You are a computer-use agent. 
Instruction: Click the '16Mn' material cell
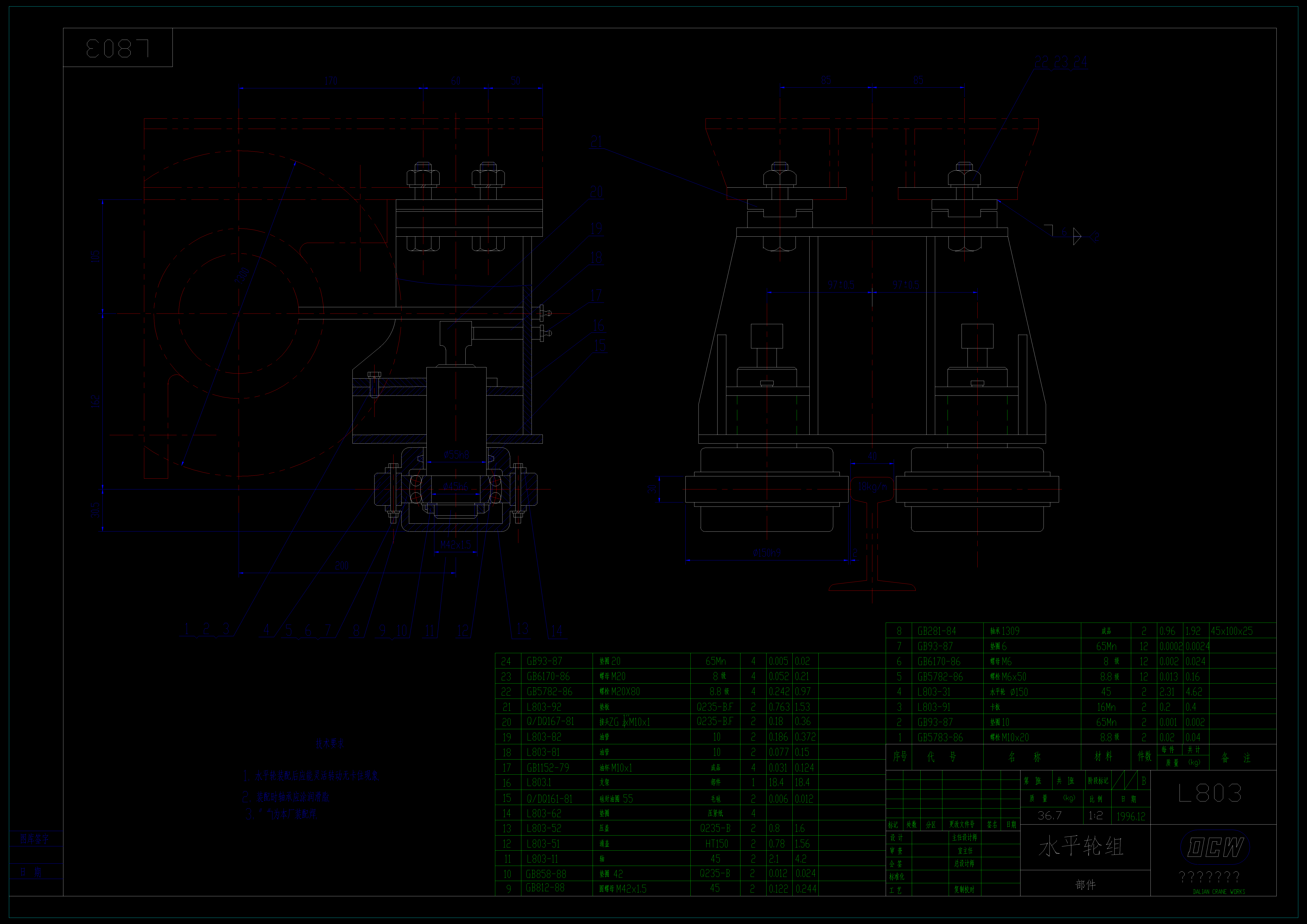pos(1106,707)
